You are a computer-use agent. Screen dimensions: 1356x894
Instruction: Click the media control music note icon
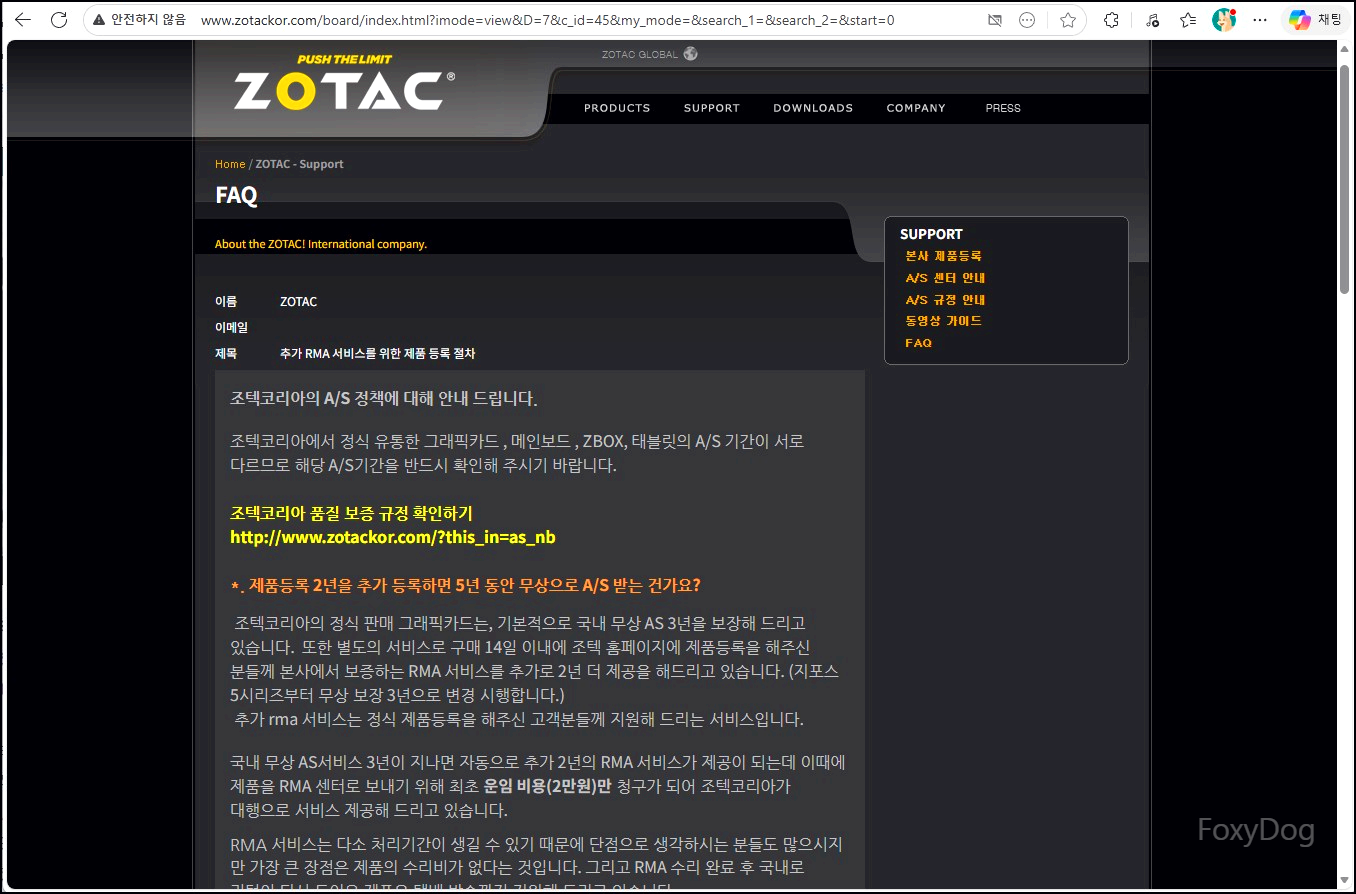click(1152, 20)
